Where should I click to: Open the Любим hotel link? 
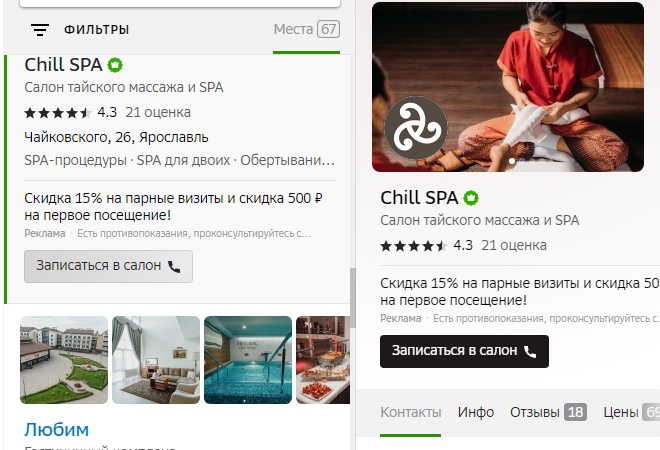point(56,430)
